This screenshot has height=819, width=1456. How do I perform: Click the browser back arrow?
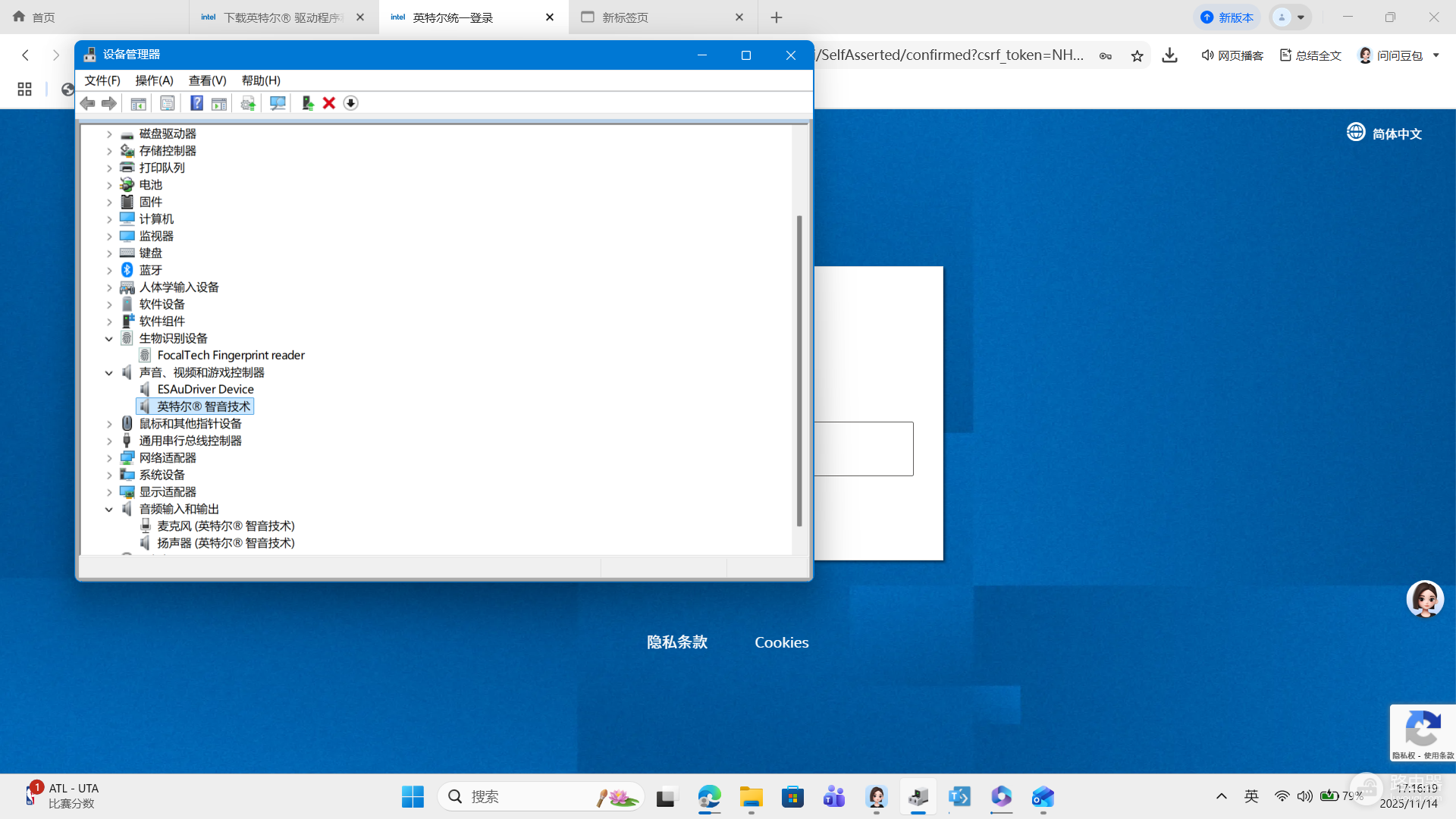click(26, 55)
